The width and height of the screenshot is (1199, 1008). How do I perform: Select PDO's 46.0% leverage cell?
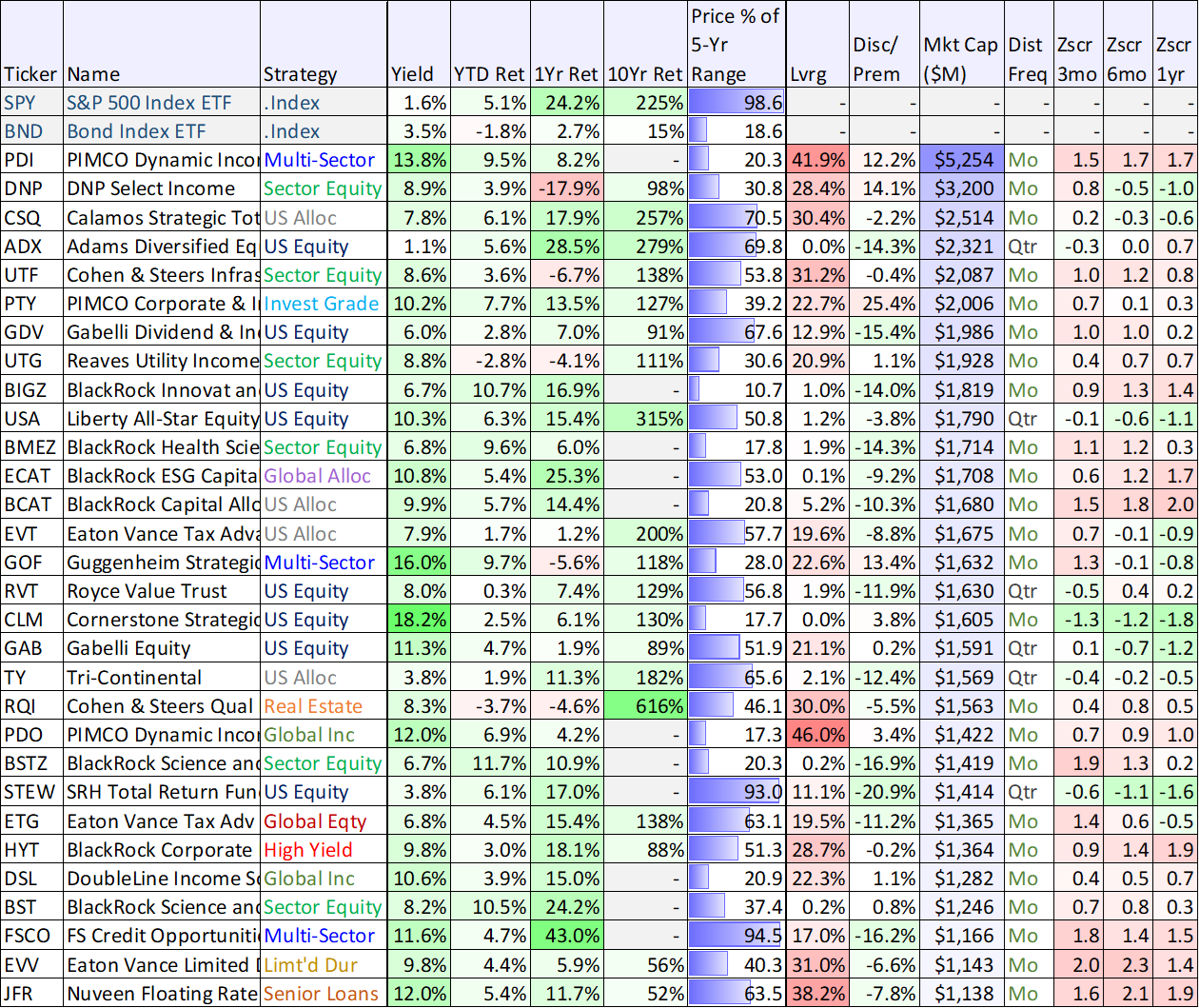[817, 735]
